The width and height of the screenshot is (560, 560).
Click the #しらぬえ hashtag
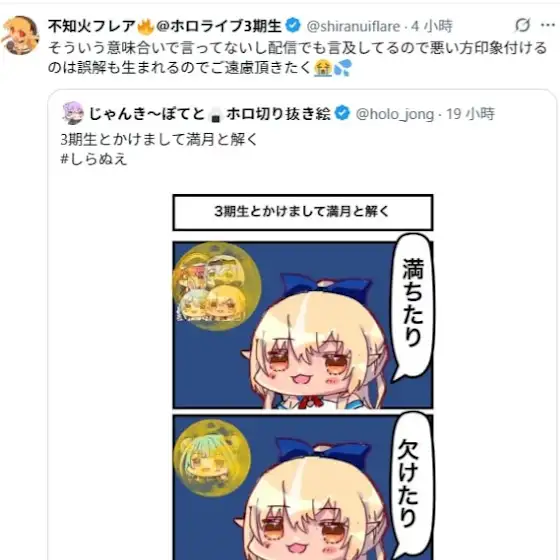point(94,159)
